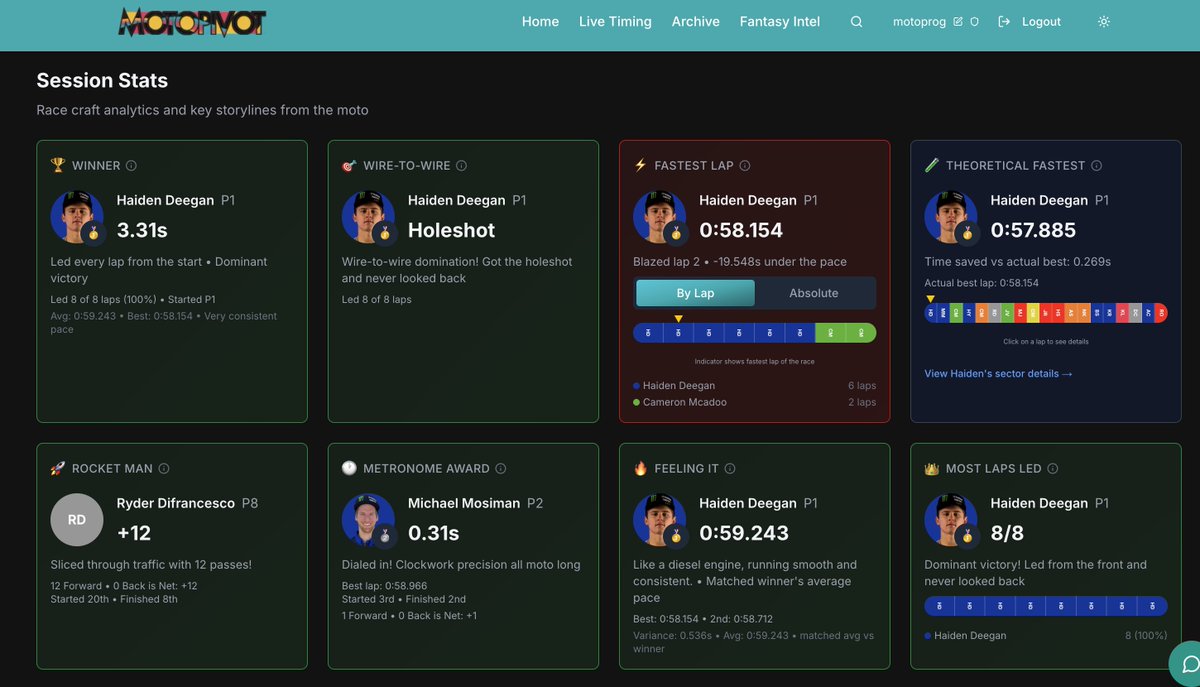Show info for the FEELING IT card
Image resolution: width=1200 pixels, height=687 pixels.
point(730,469)
